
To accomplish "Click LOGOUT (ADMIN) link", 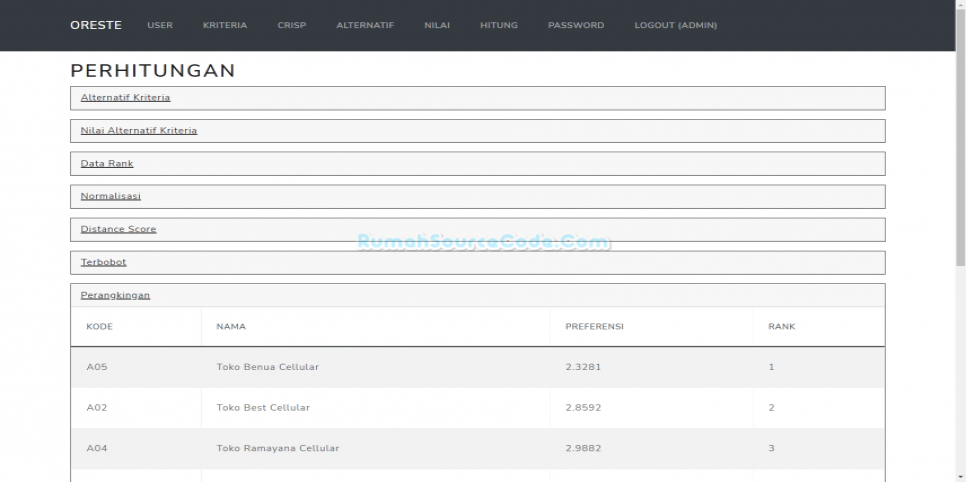I will click(675, 25).
